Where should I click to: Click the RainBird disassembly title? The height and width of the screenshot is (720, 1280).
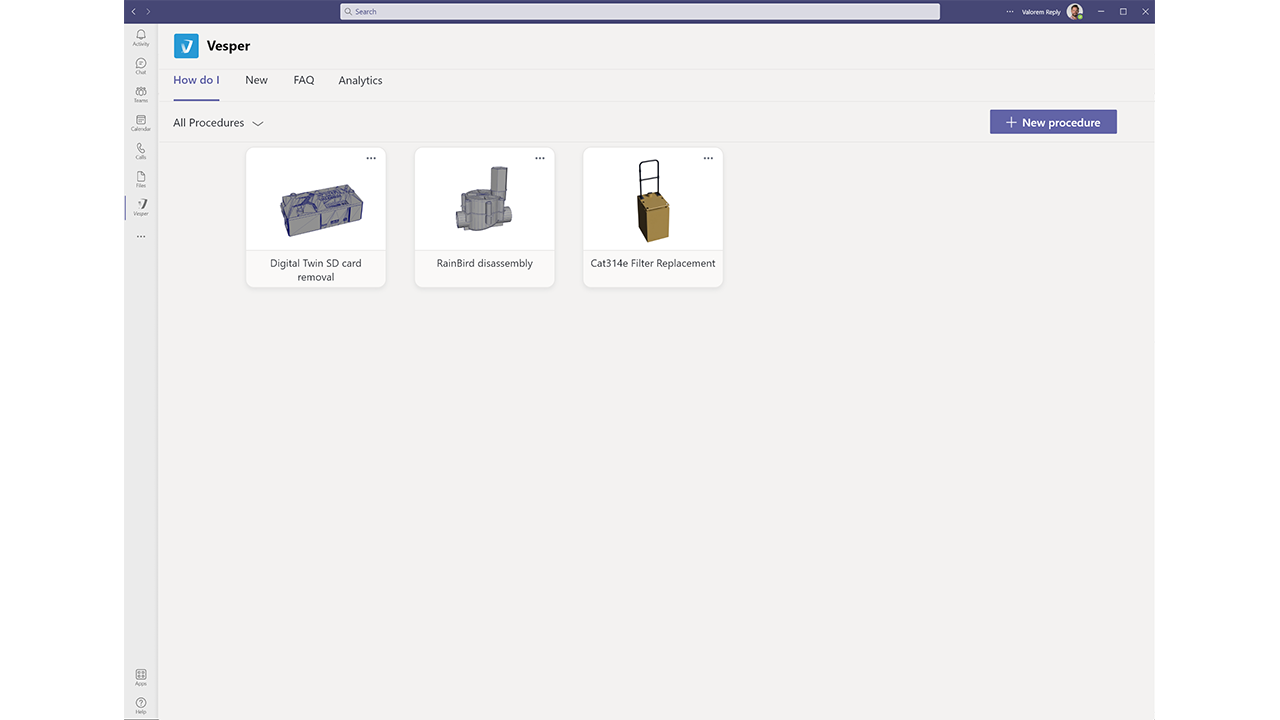point(485,263)
